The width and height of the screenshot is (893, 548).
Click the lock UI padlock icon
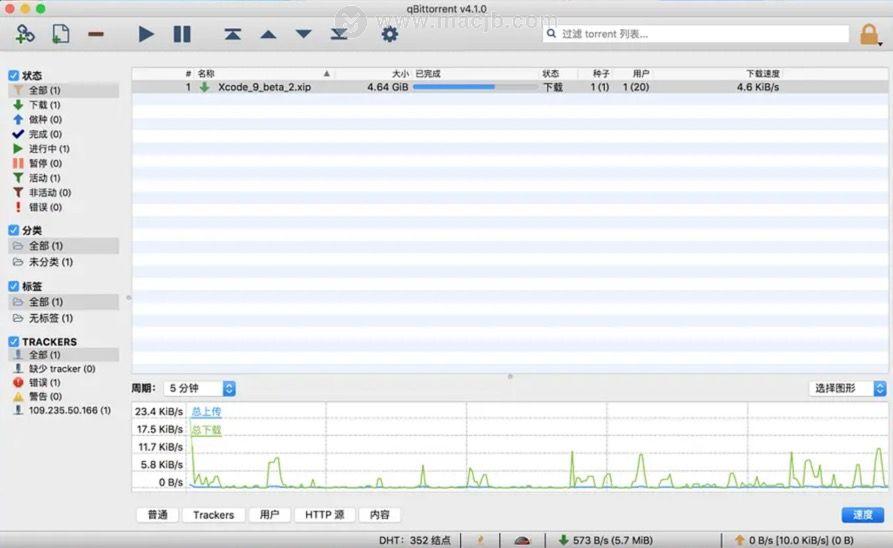(869, 34)
